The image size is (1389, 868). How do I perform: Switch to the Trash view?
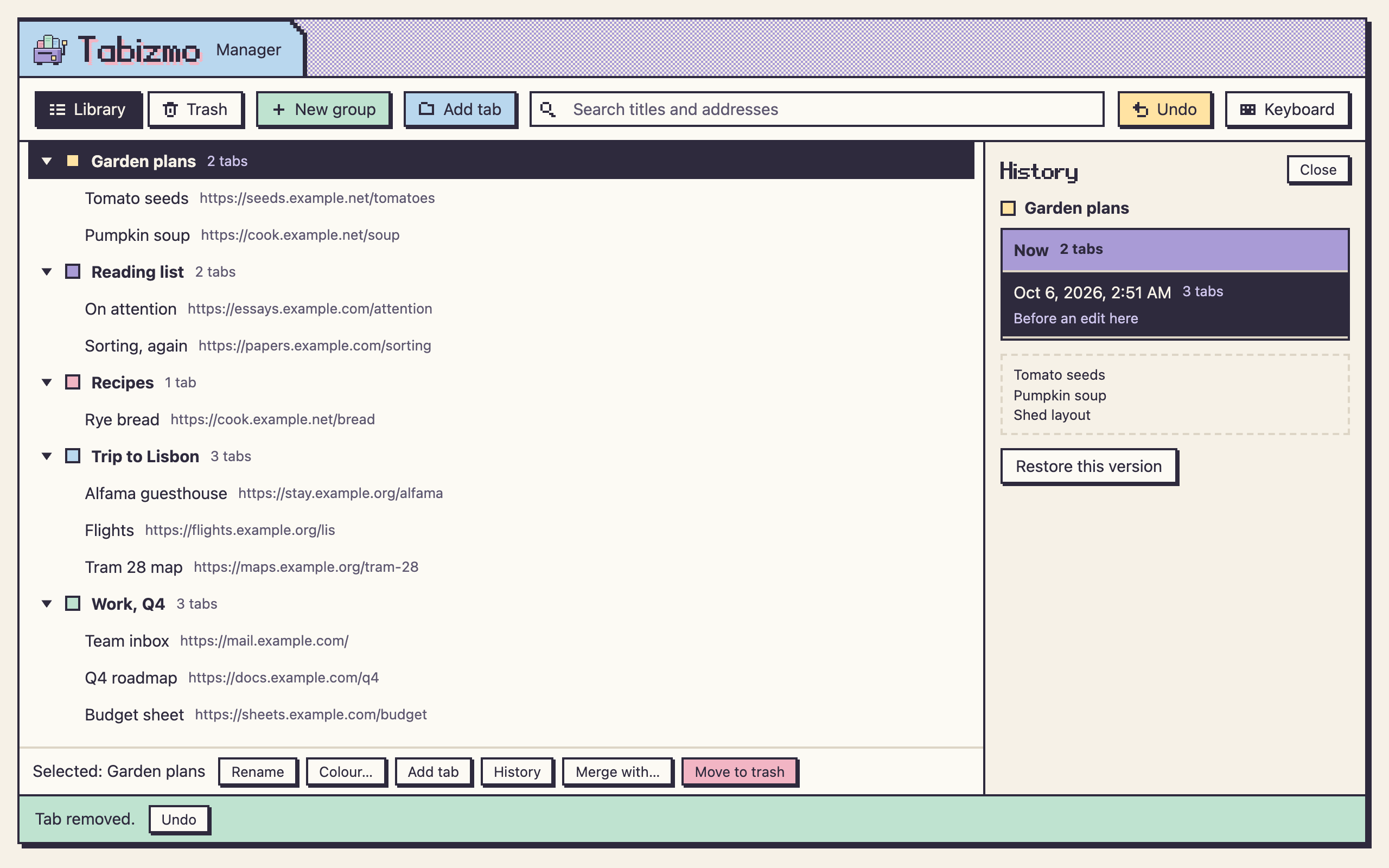pos(195,109)
